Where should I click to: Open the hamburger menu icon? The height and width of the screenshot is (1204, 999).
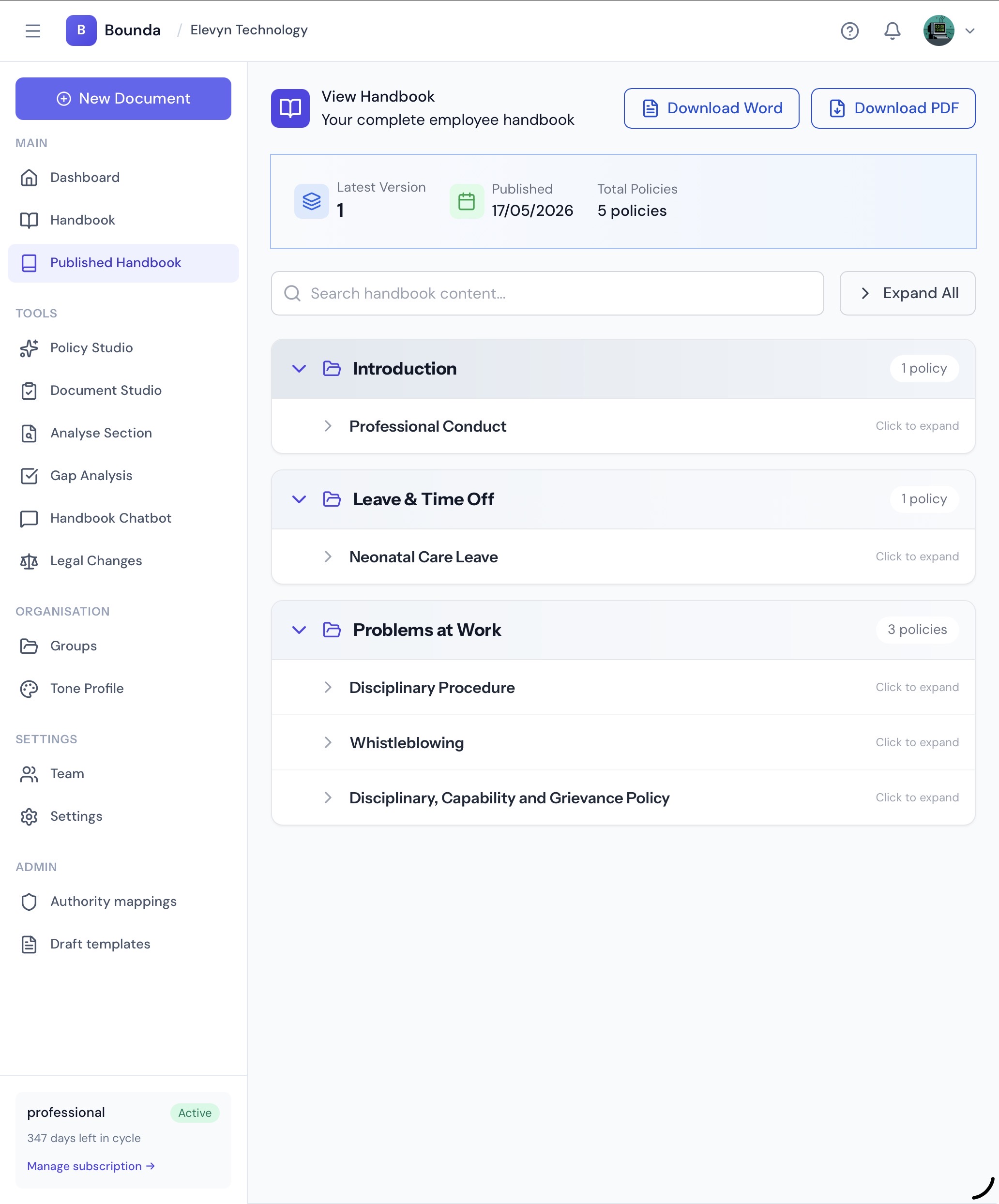pos(33,30)
